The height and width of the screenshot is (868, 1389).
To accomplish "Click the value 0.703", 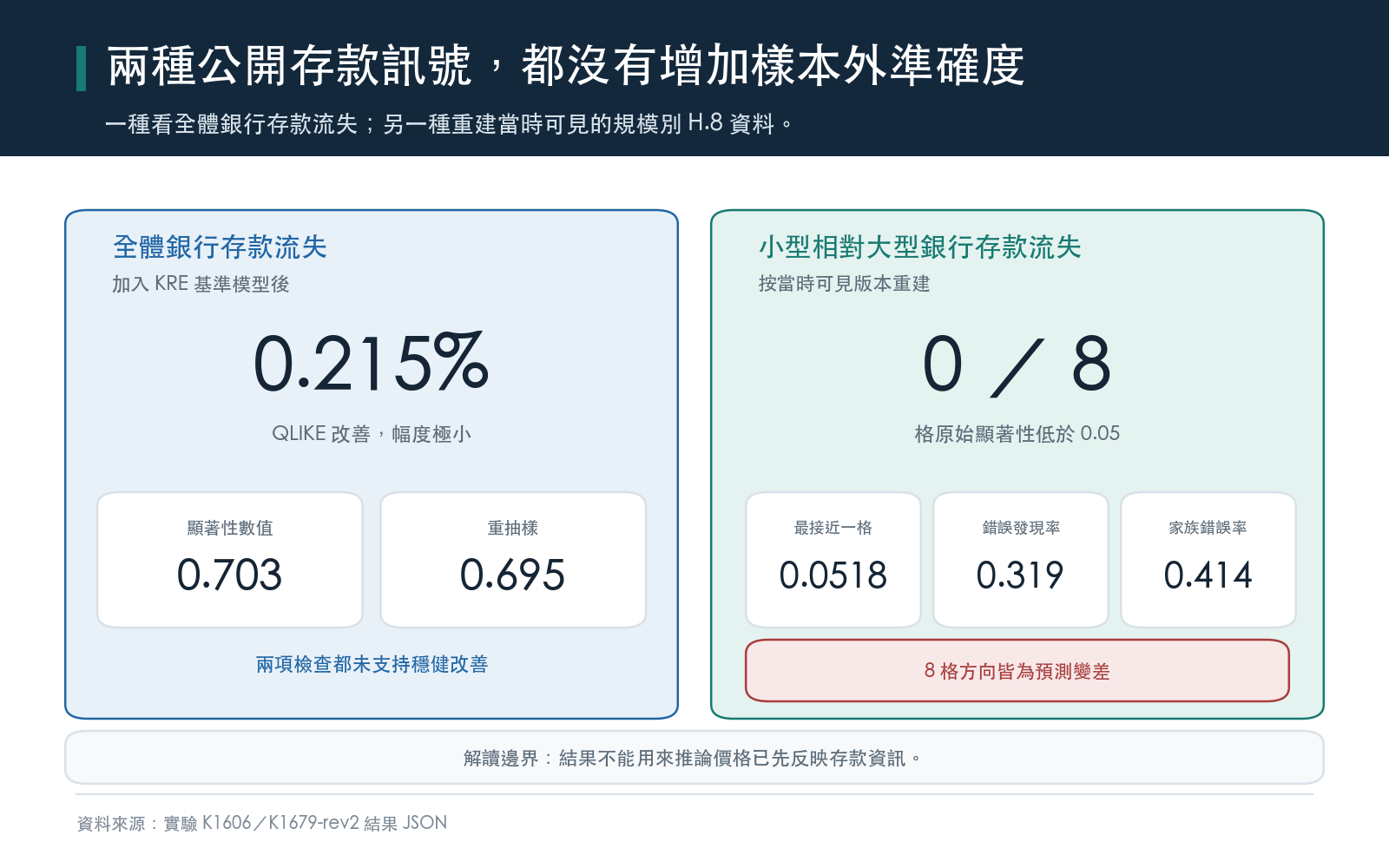I will [x=230, y=575].
